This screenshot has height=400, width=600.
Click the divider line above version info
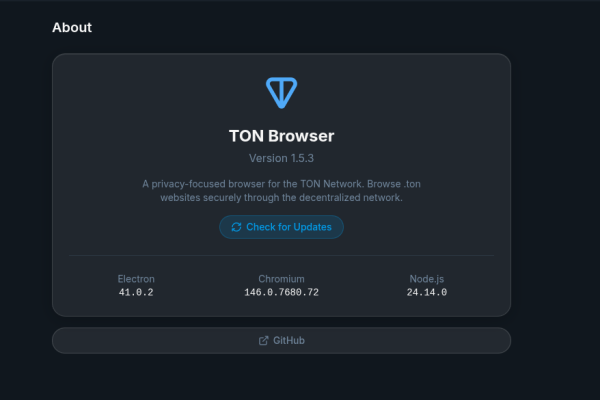tap(281, 255)
